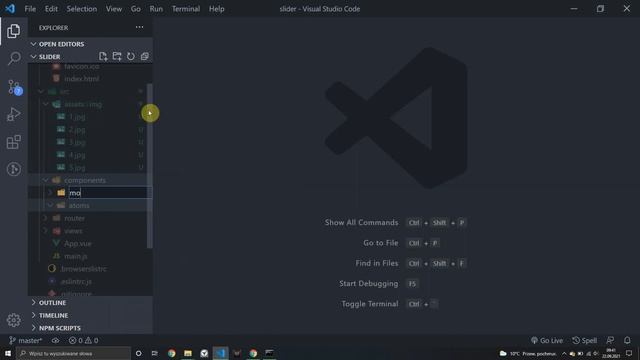
Task: Open Windows Action Center notifications
Action: 629,353
